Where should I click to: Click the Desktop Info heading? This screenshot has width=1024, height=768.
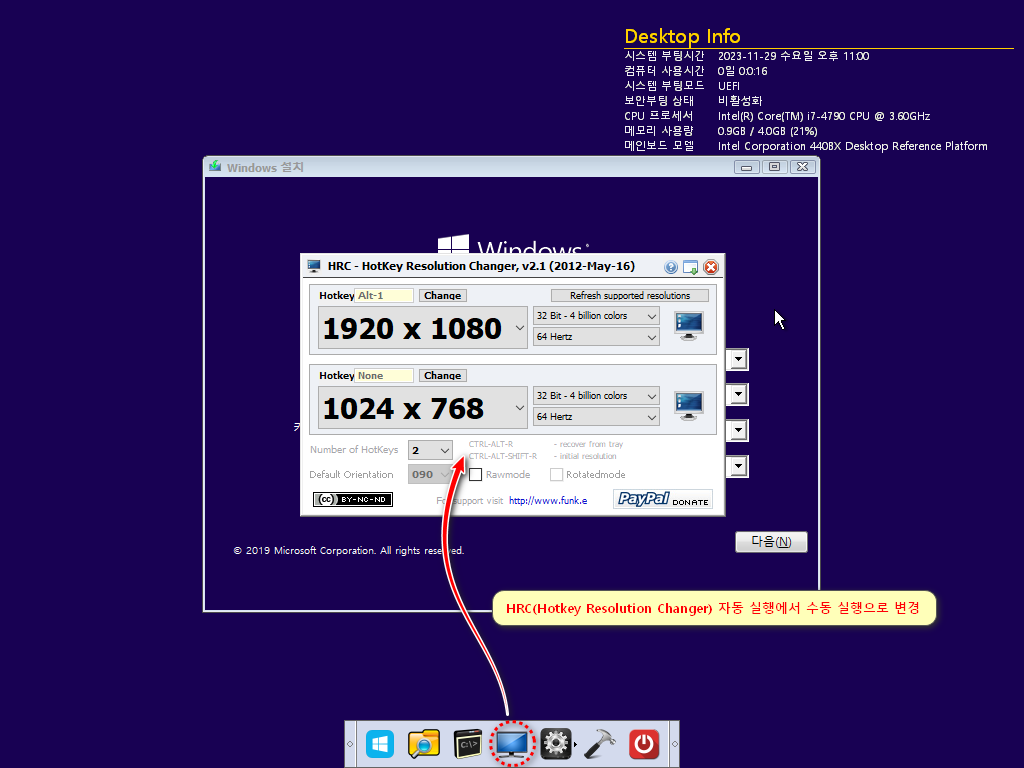(x=682, y=37)
